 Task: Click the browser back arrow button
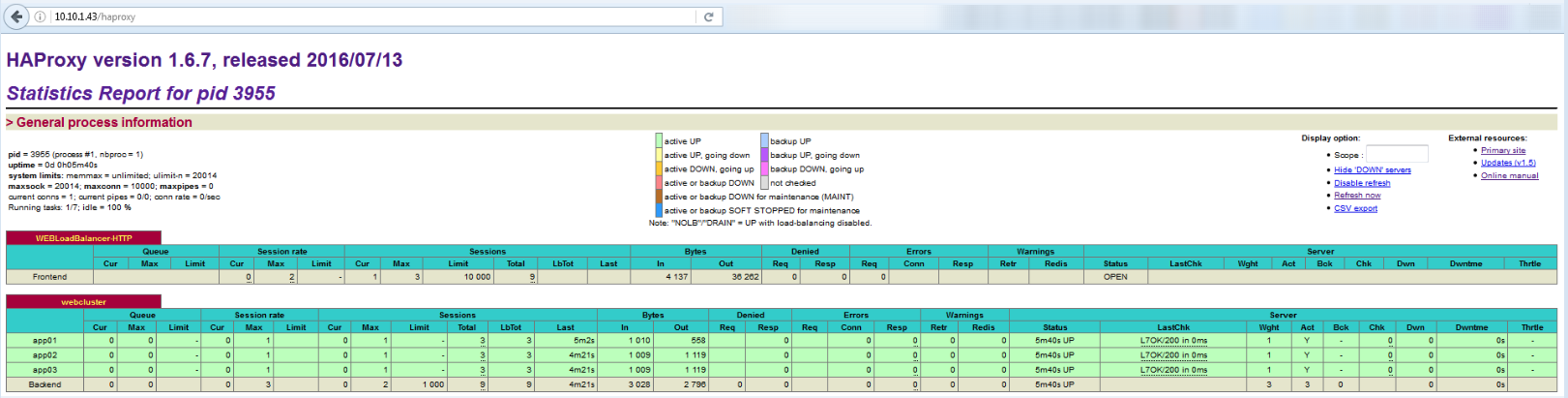pos(15,16)
